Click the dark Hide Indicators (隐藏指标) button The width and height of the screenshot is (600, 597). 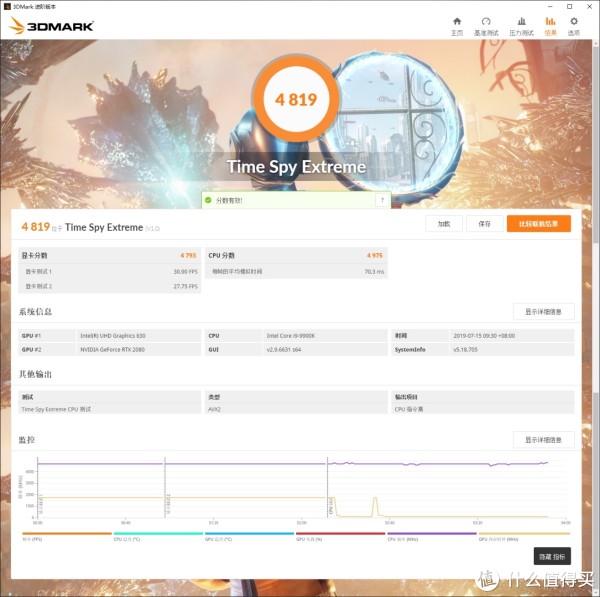[552, 556]
